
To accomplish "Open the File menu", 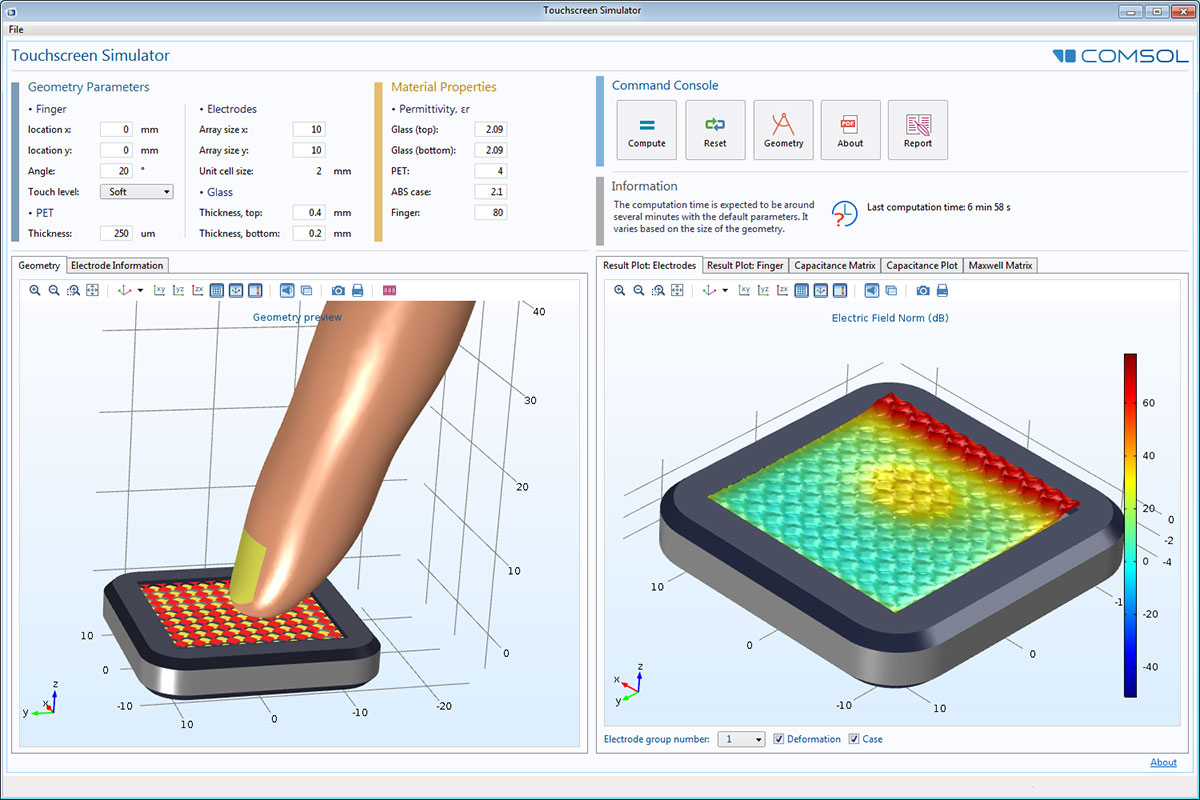I will click(x=16, y=29).
